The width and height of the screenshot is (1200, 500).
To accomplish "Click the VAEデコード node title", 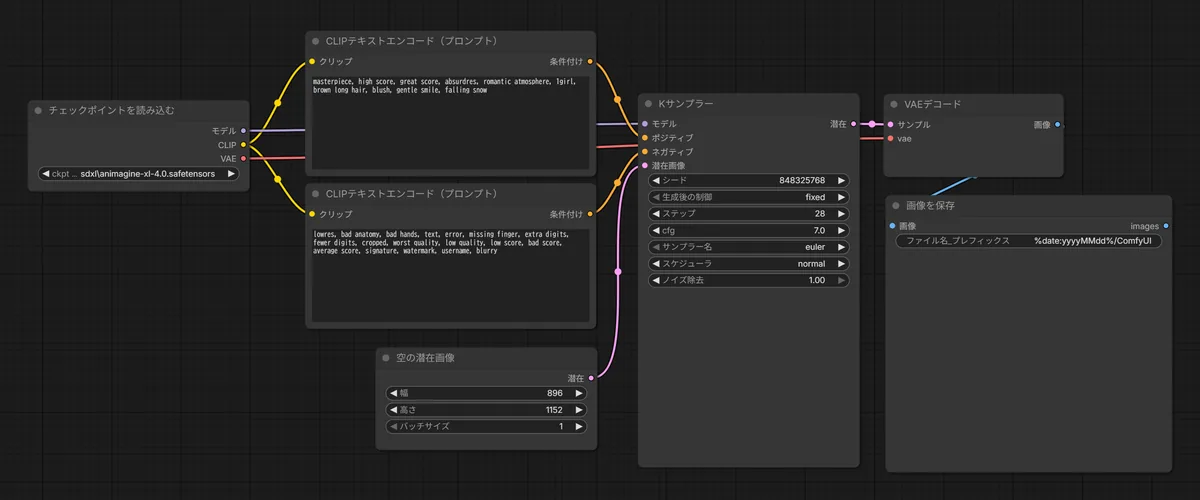I will pos(933,104).
